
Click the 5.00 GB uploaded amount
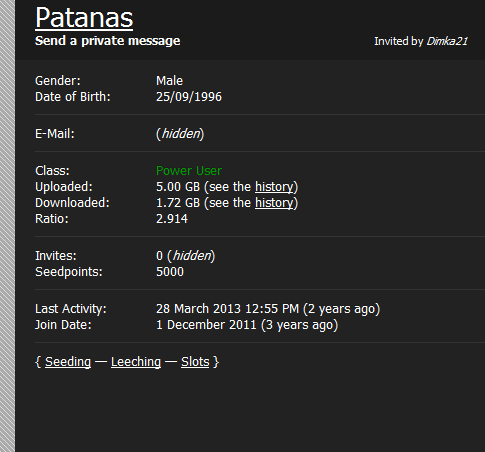178,187
